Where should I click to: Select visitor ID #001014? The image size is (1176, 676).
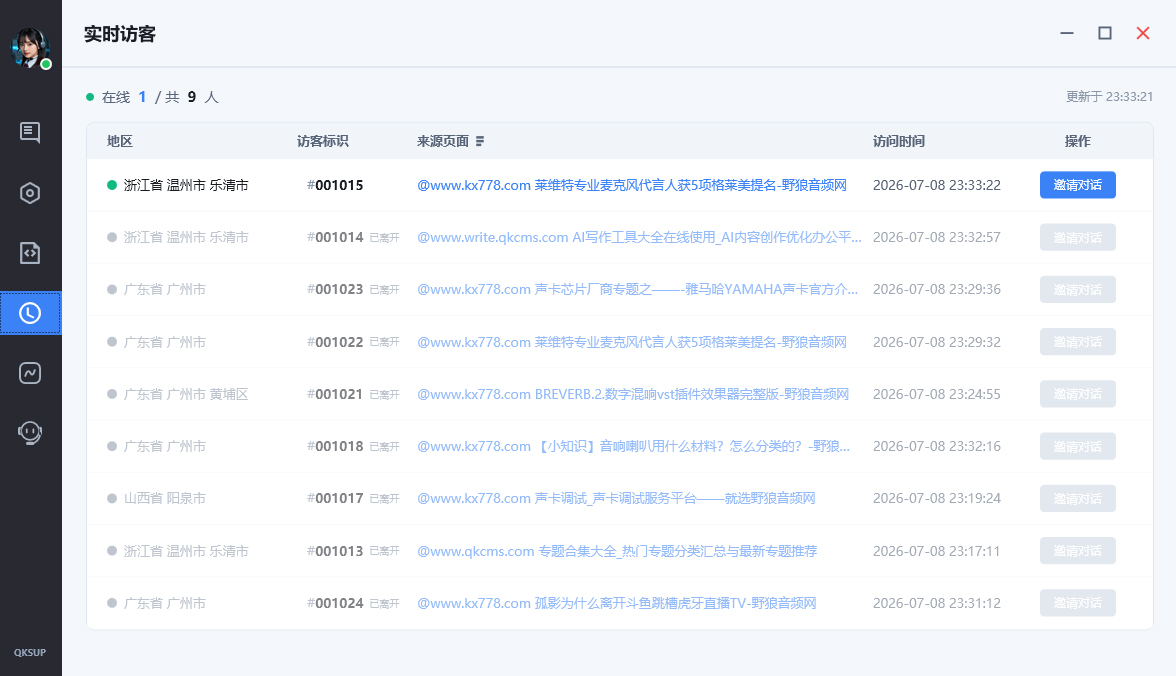(335, 237)
